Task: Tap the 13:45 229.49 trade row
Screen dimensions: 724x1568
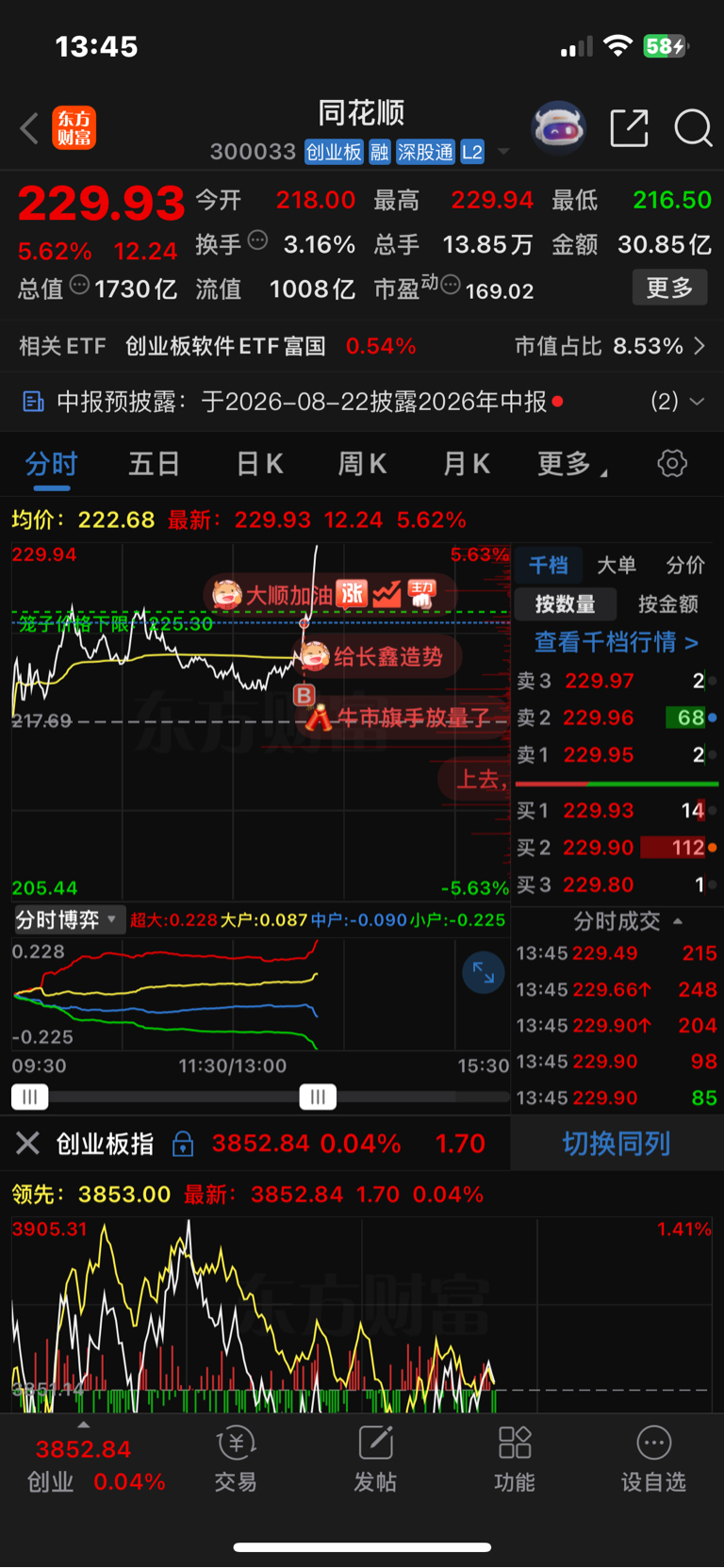Action: (x=617, y=953)
